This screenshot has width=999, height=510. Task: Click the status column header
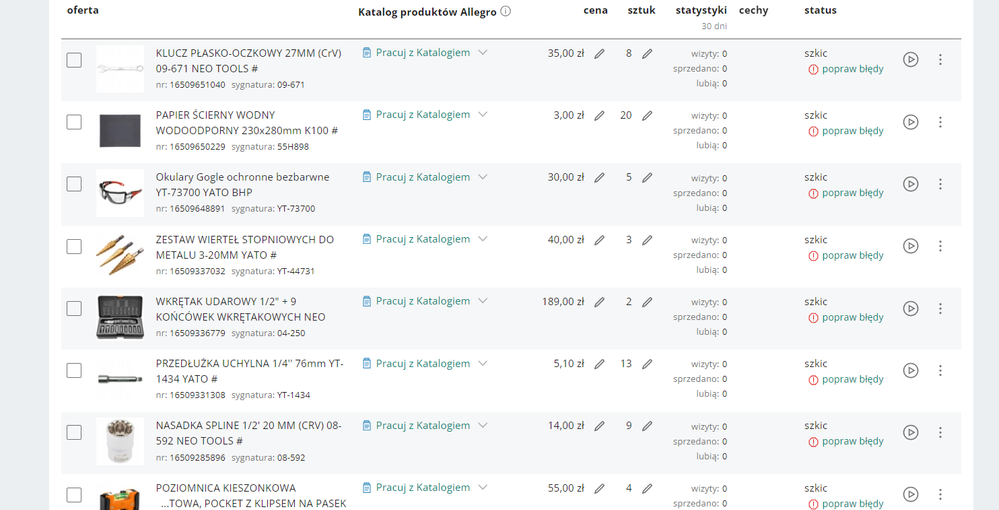click(820, 11)
